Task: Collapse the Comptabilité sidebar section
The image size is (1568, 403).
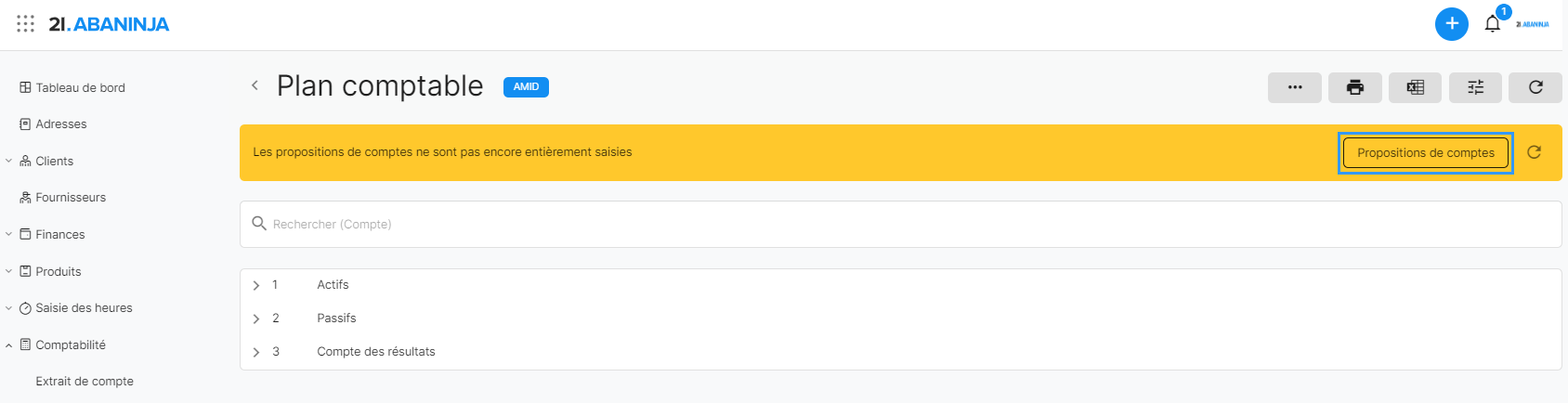Action: [x=9, y=345]
